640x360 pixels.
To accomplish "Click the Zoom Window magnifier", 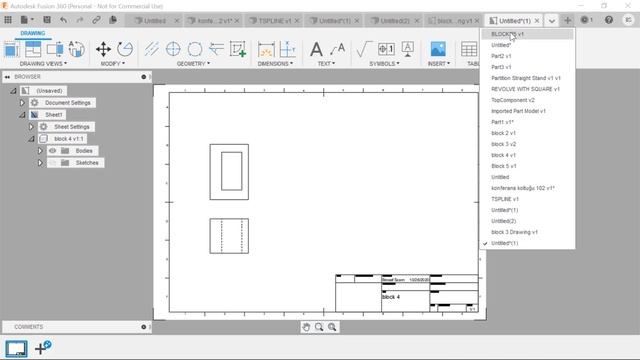I will tap(319, 327).
